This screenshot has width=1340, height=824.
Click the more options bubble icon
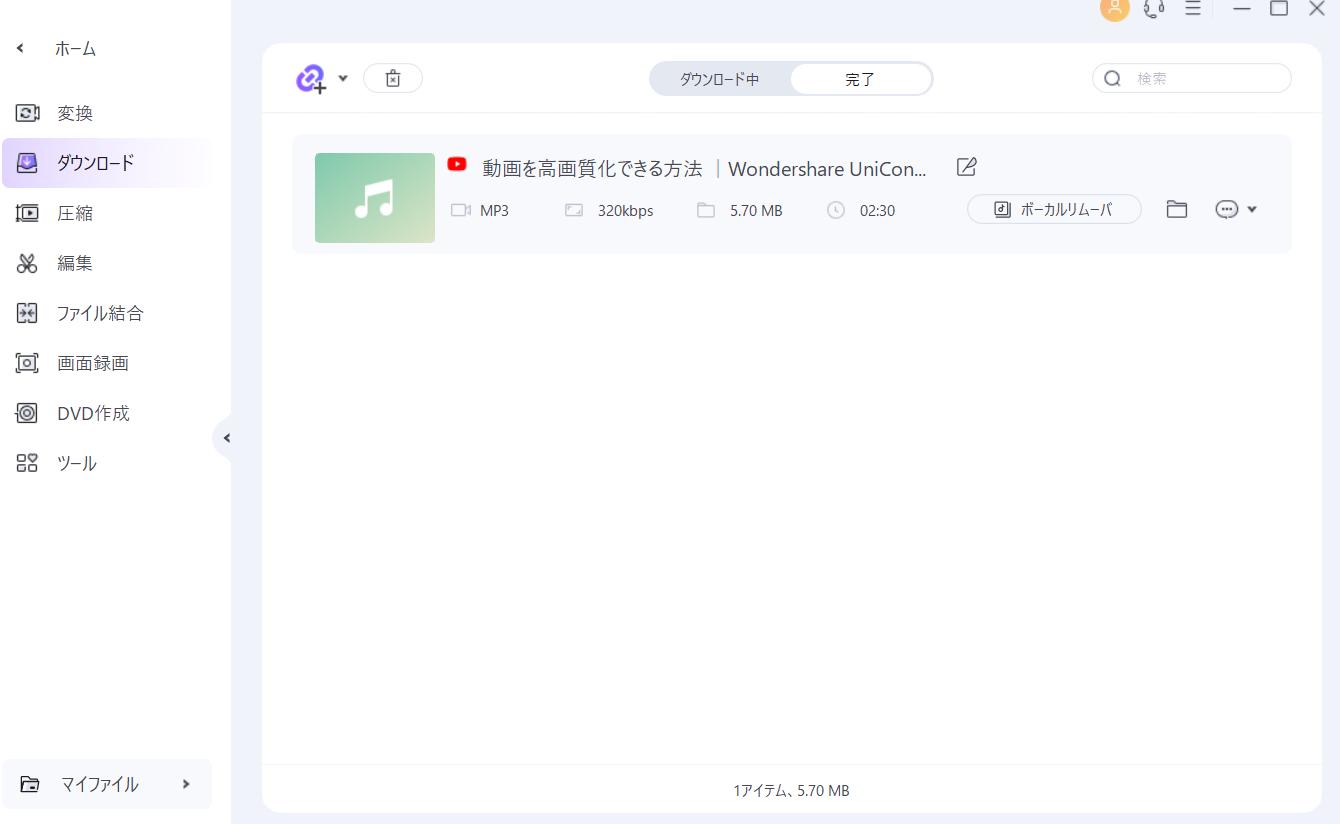coord(1227,209)
